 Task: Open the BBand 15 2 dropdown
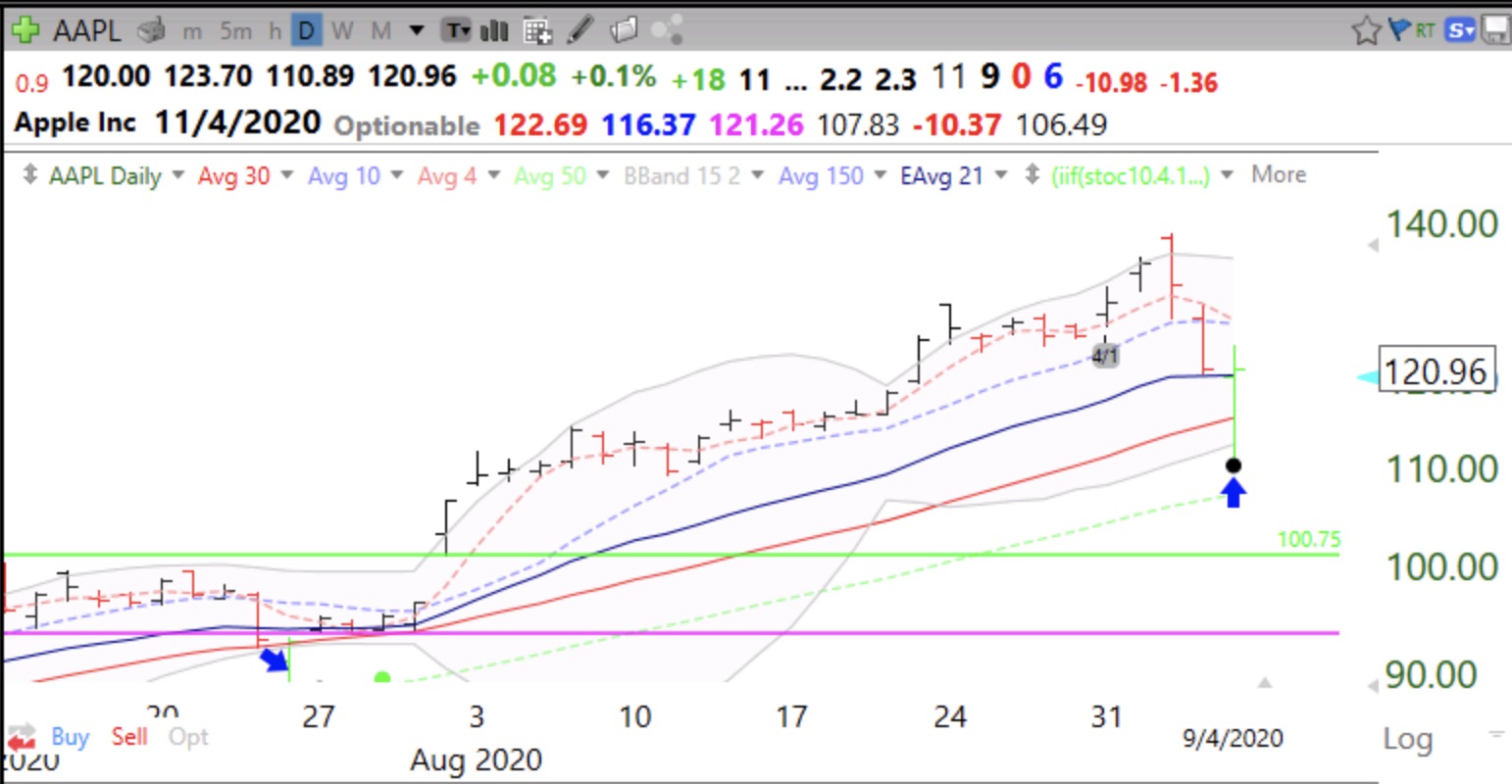756,175
